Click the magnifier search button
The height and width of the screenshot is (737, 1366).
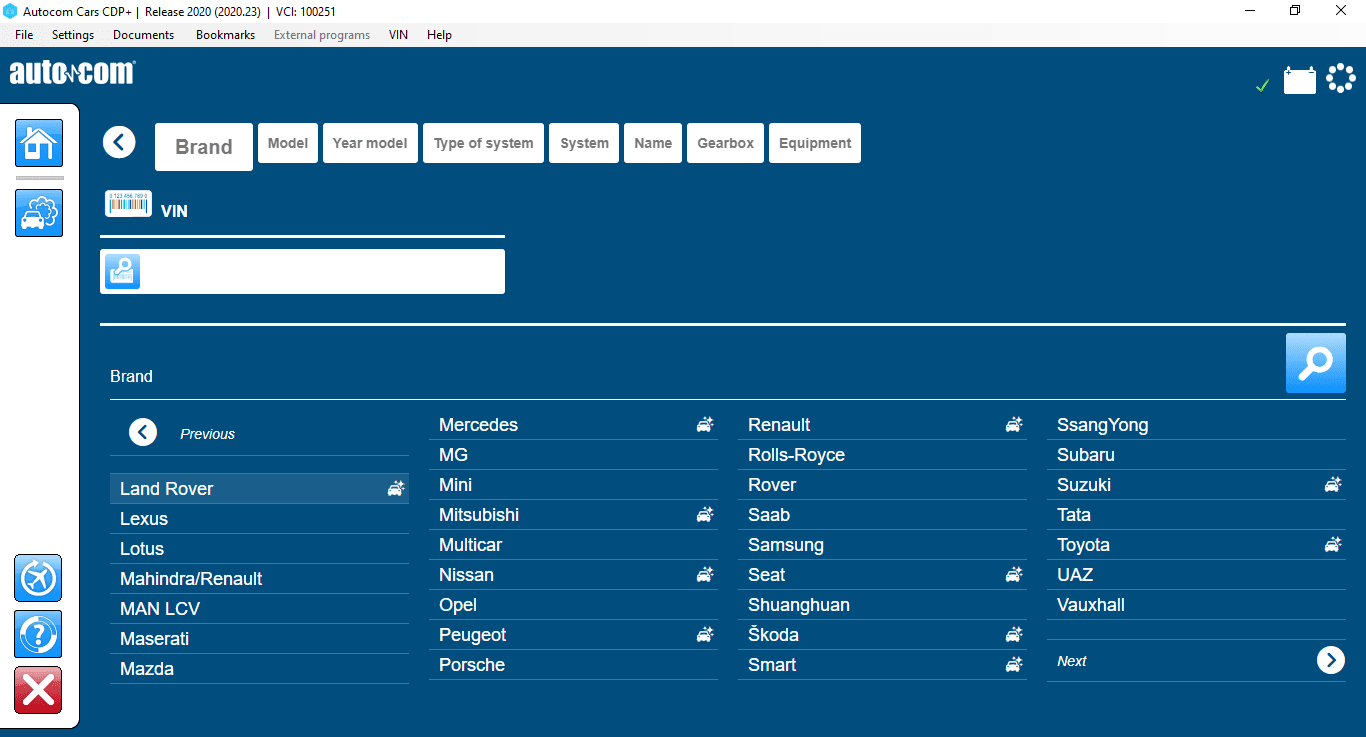[1315, 363]
